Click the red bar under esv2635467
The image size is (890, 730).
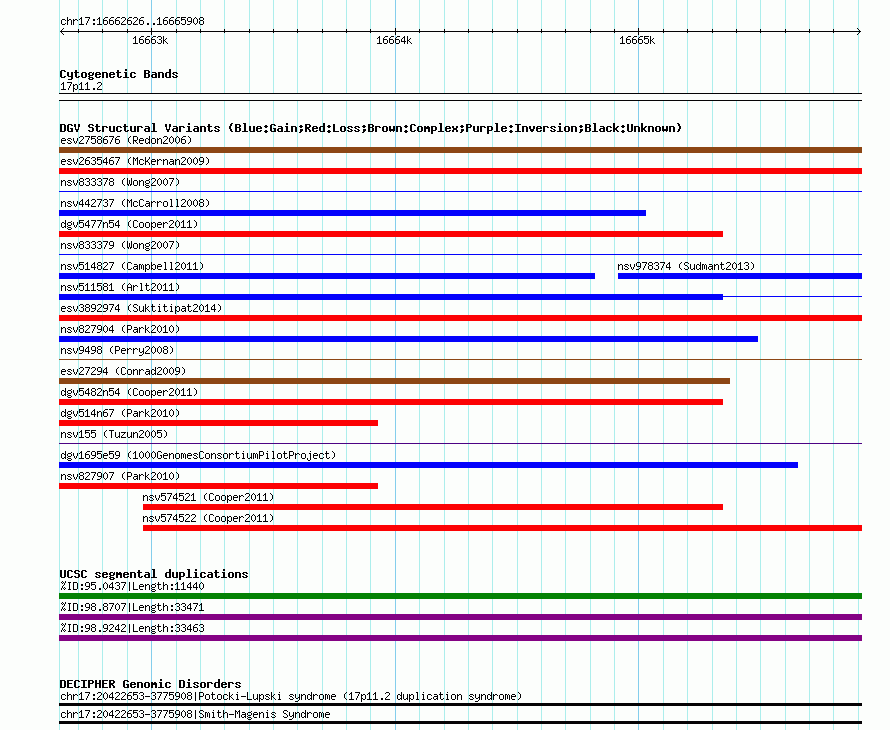pyautogui.click(x=460, y=171)
